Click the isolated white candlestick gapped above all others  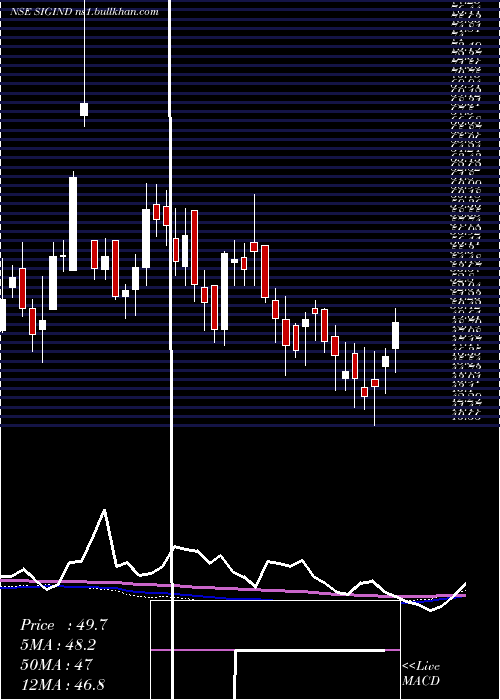click(84, 109)
